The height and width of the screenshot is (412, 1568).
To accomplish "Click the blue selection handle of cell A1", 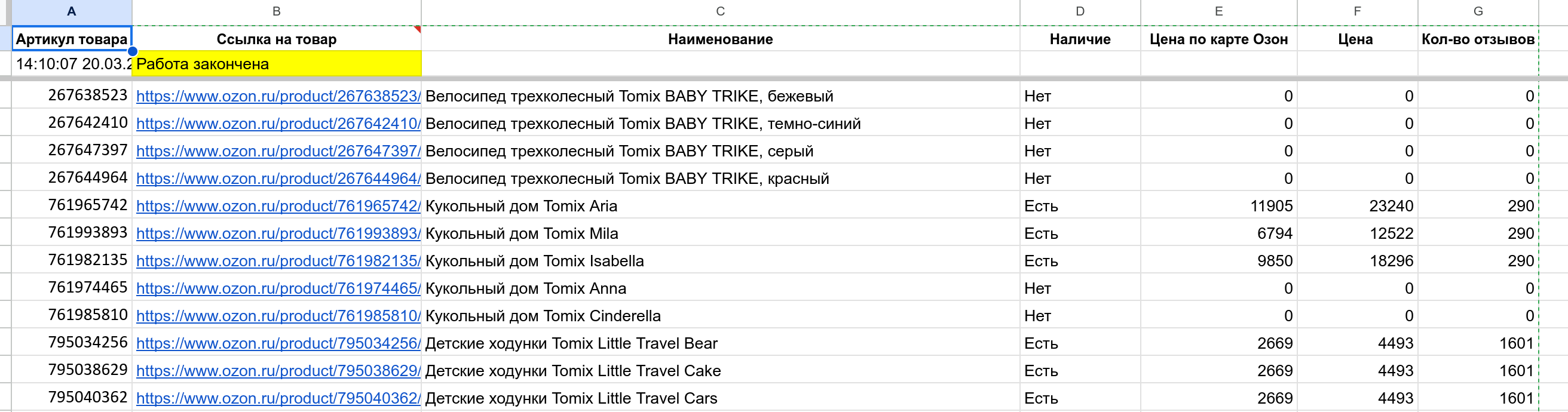I will click(x=132, y=51).
